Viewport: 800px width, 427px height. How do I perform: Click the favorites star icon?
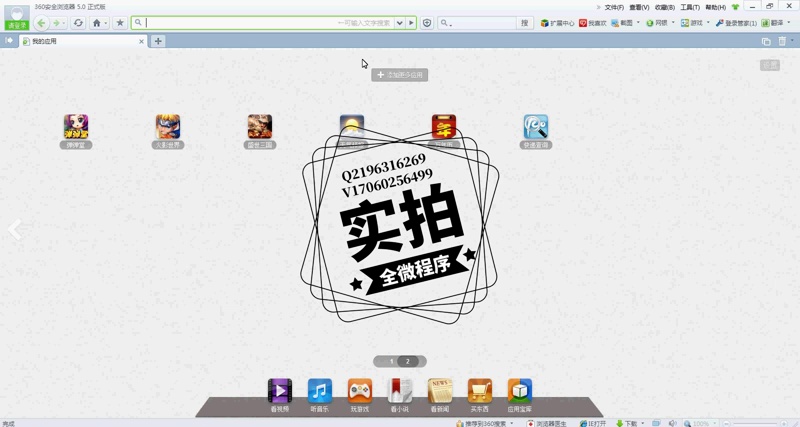(x=120, y=23)
